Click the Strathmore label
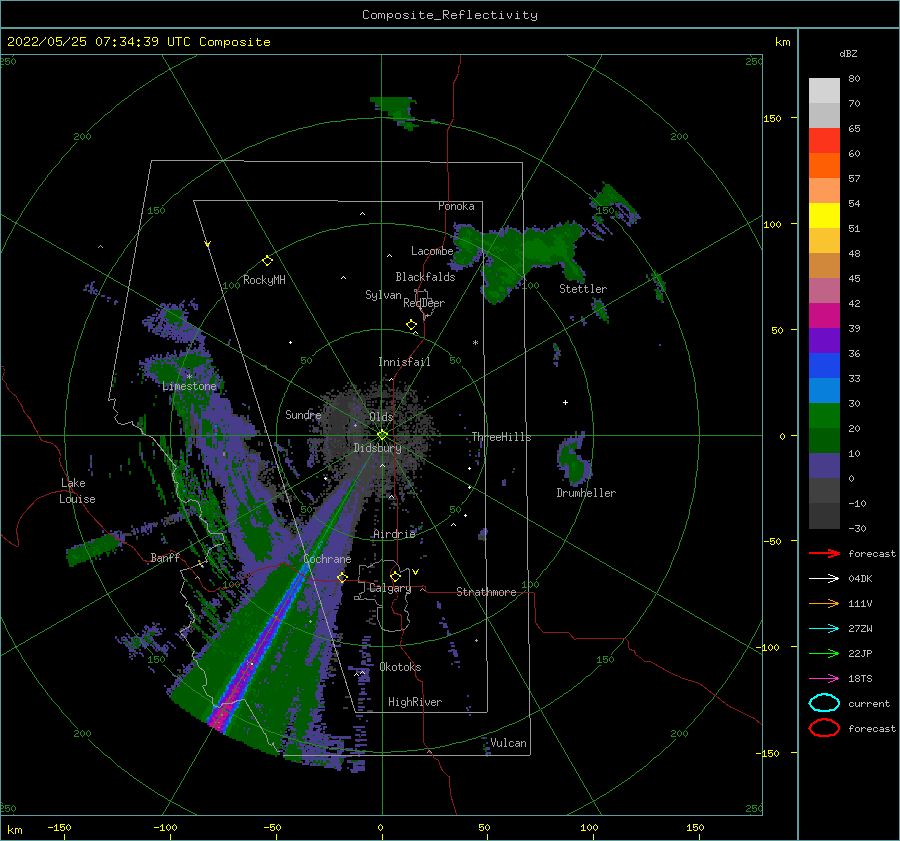The height and width of the screenshot is (841, 900). click(486, 592)
